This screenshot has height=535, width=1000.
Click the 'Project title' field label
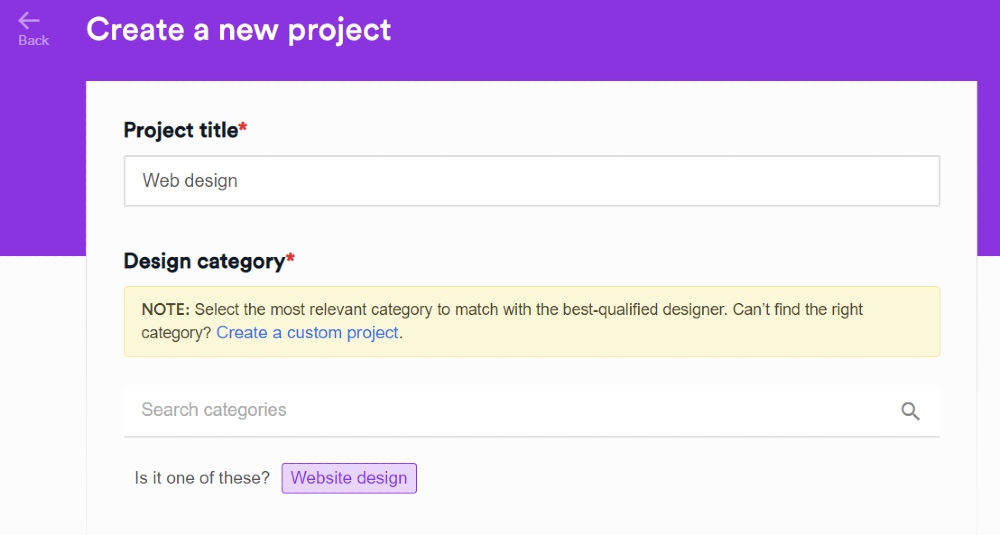tap(180, 130)
